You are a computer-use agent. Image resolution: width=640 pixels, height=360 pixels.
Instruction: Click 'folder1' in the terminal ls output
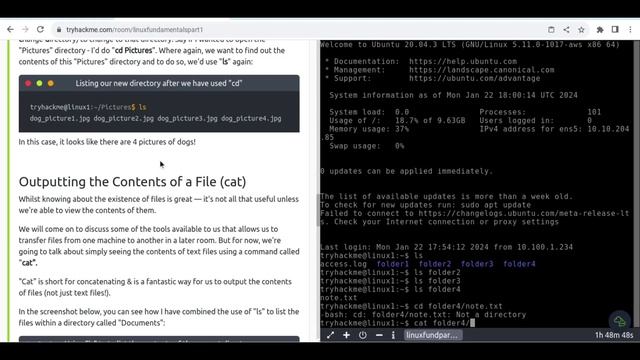(393, 264)
